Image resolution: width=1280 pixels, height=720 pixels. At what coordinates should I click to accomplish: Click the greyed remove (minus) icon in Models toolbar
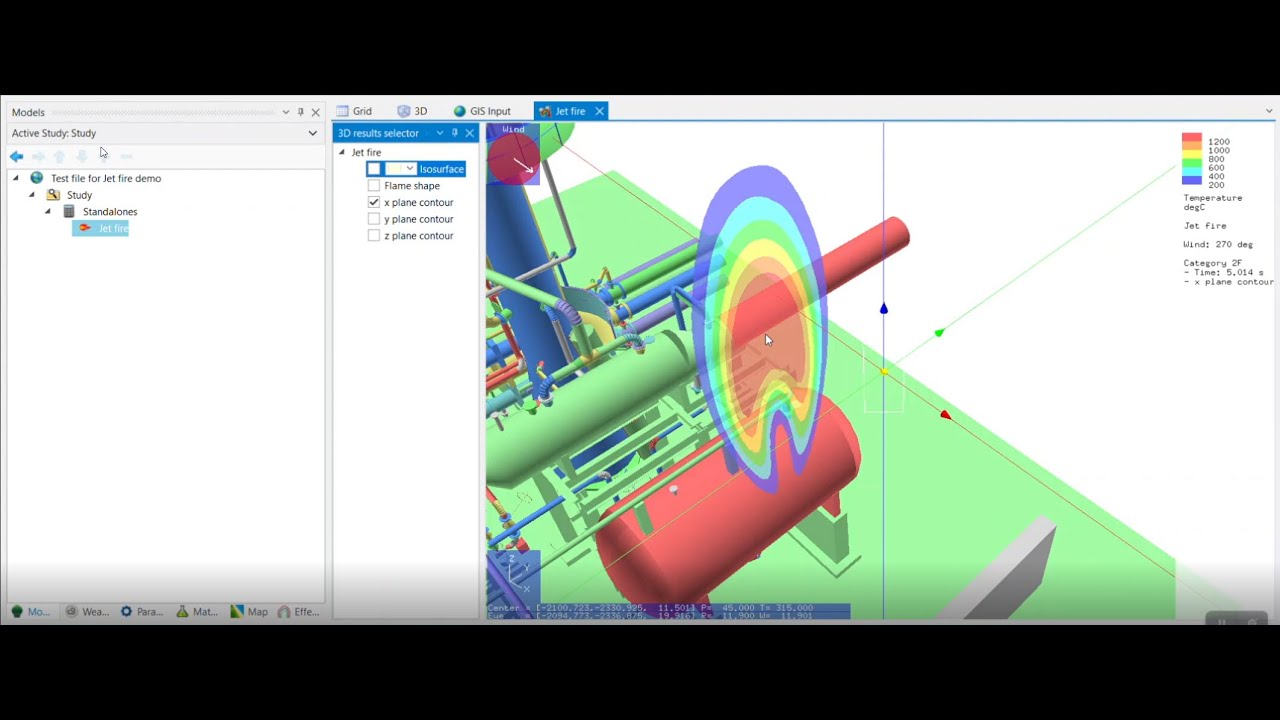126,156
